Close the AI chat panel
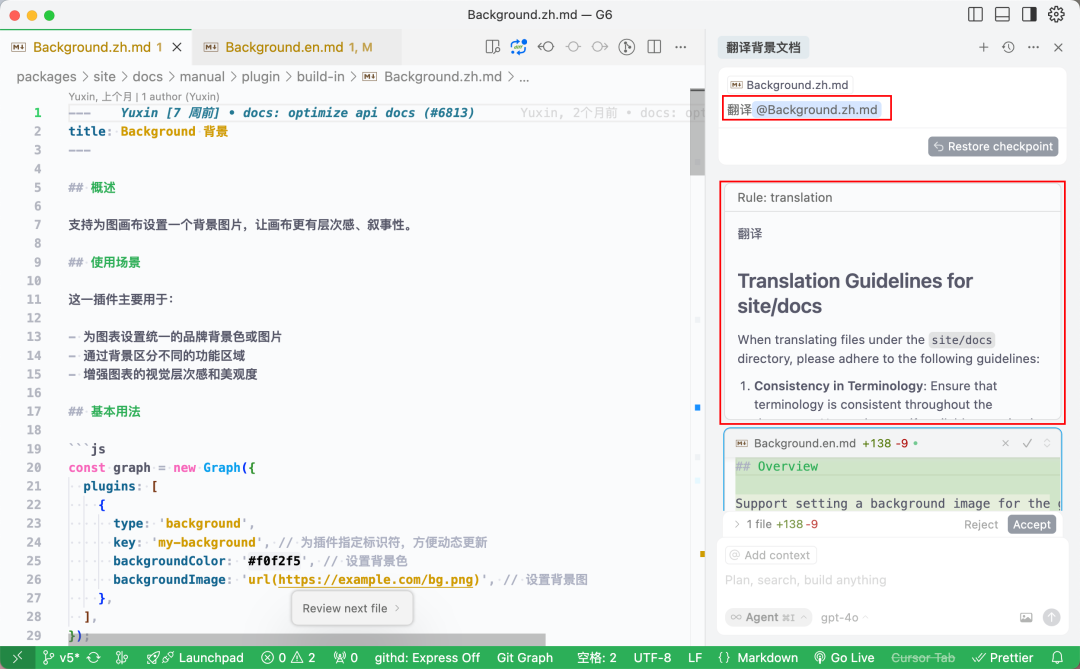The height and width of the screenshot is (669, 1080). pos(1059,47)
